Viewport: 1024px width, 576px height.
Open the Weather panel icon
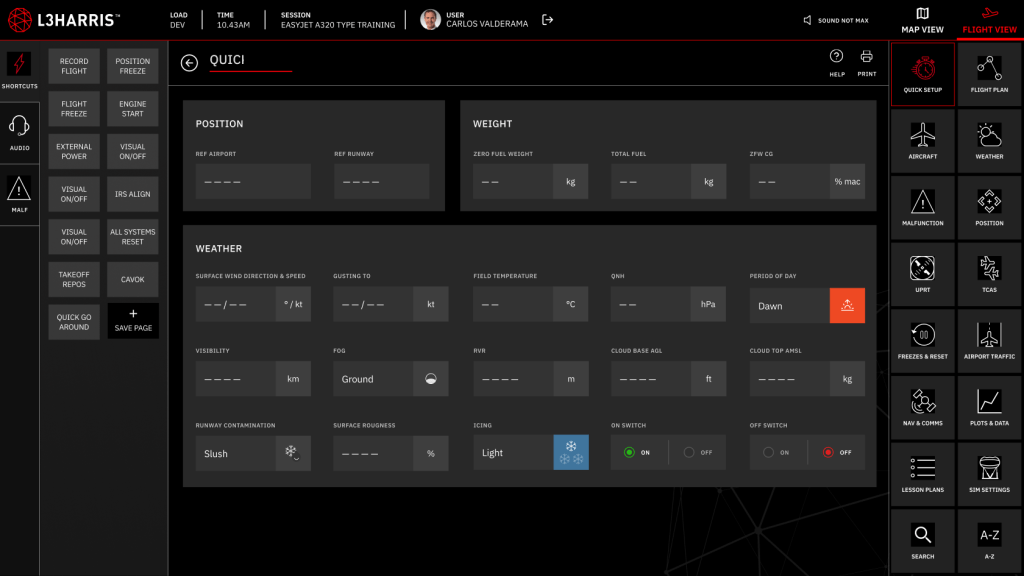989,141
